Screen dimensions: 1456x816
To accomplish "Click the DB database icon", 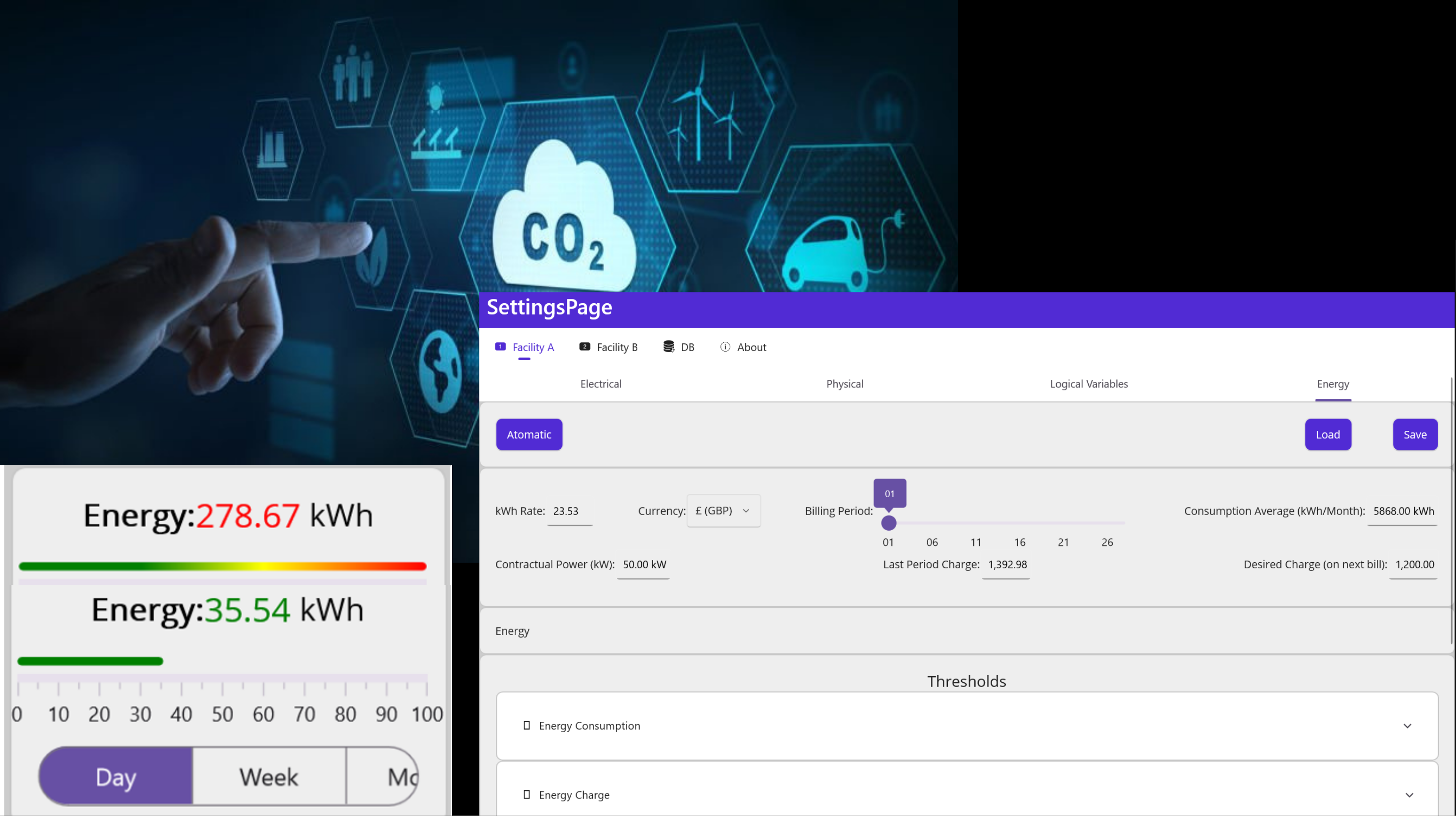I will 669,347.
